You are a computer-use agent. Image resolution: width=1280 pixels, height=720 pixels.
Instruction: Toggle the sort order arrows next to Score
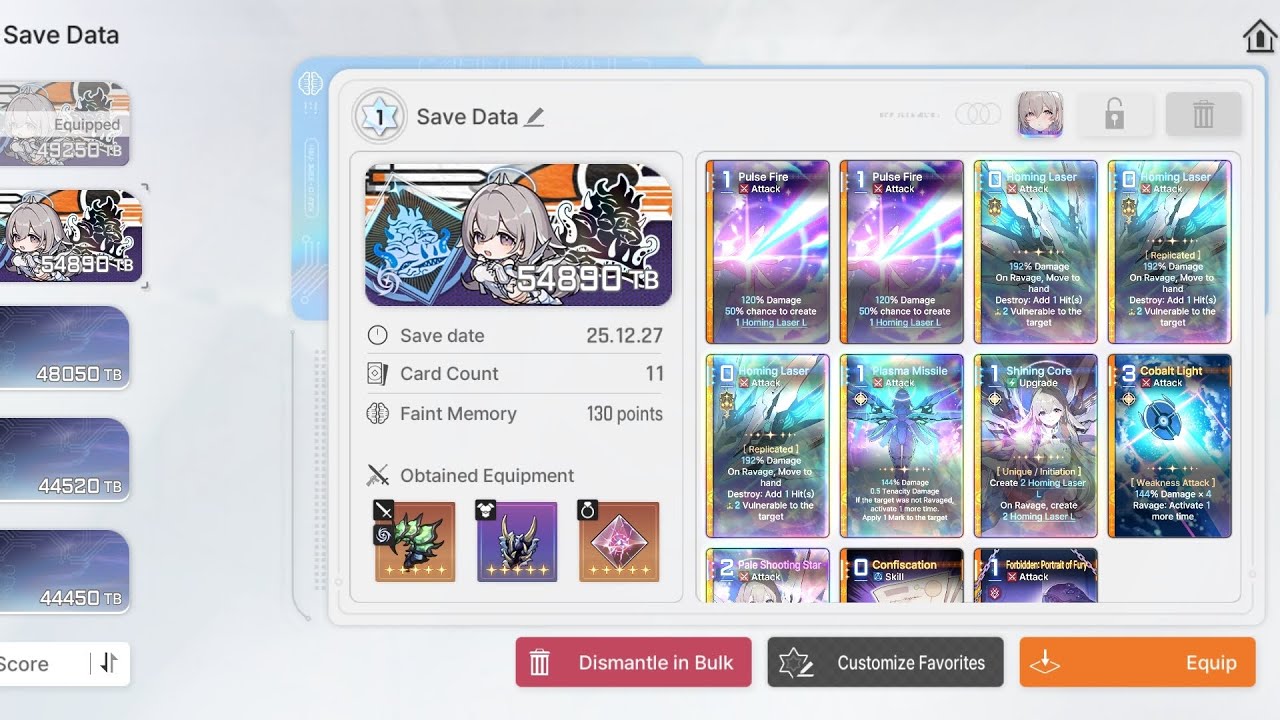(109, 663)
